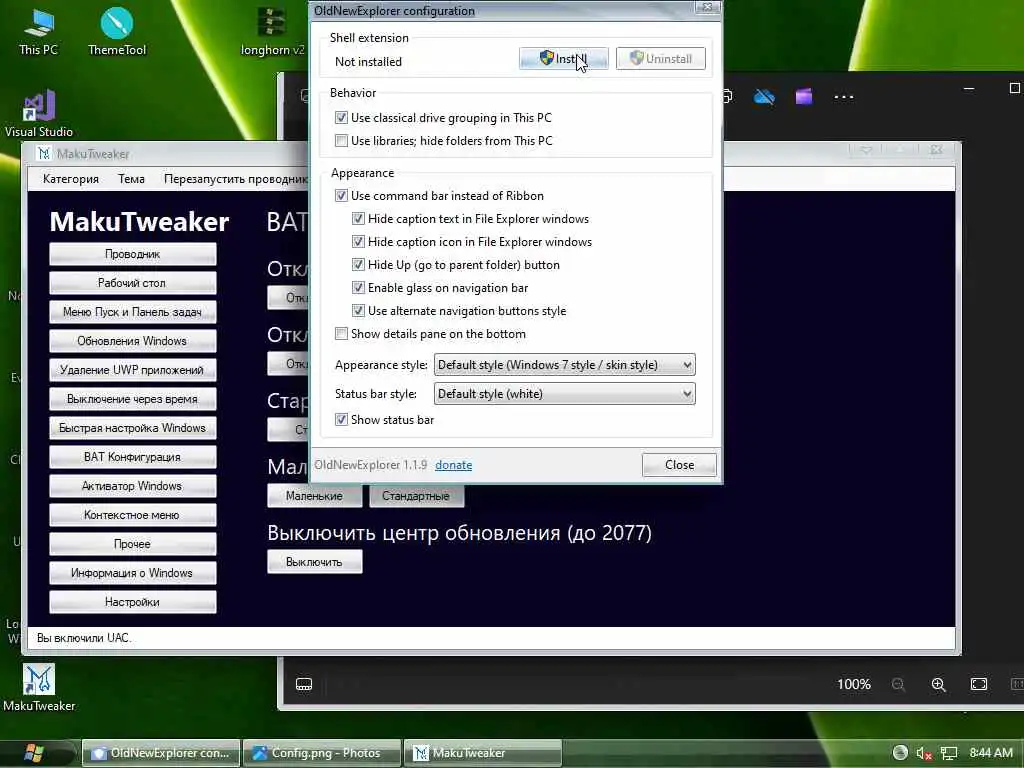Open the Status bar style dropdown
The width and height of the screenshot is (1024, 768).
point(564,393)
